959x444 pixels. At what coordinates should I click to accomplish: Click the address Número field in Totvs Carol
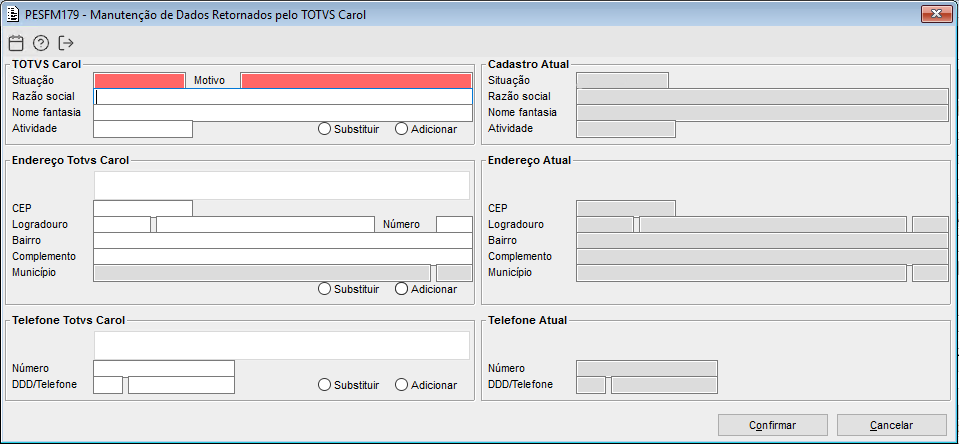point(454,224)
